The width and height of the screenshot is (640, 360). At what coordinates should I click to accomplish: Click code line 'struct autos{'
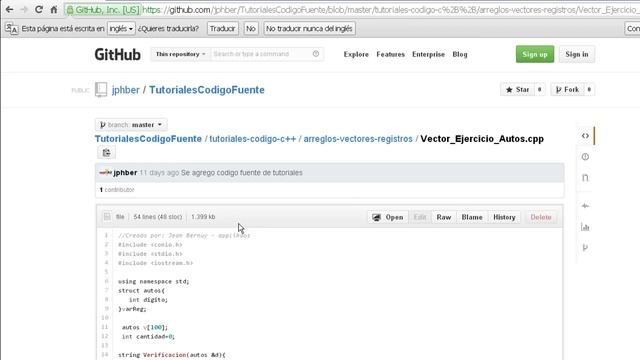pos(141,291)
